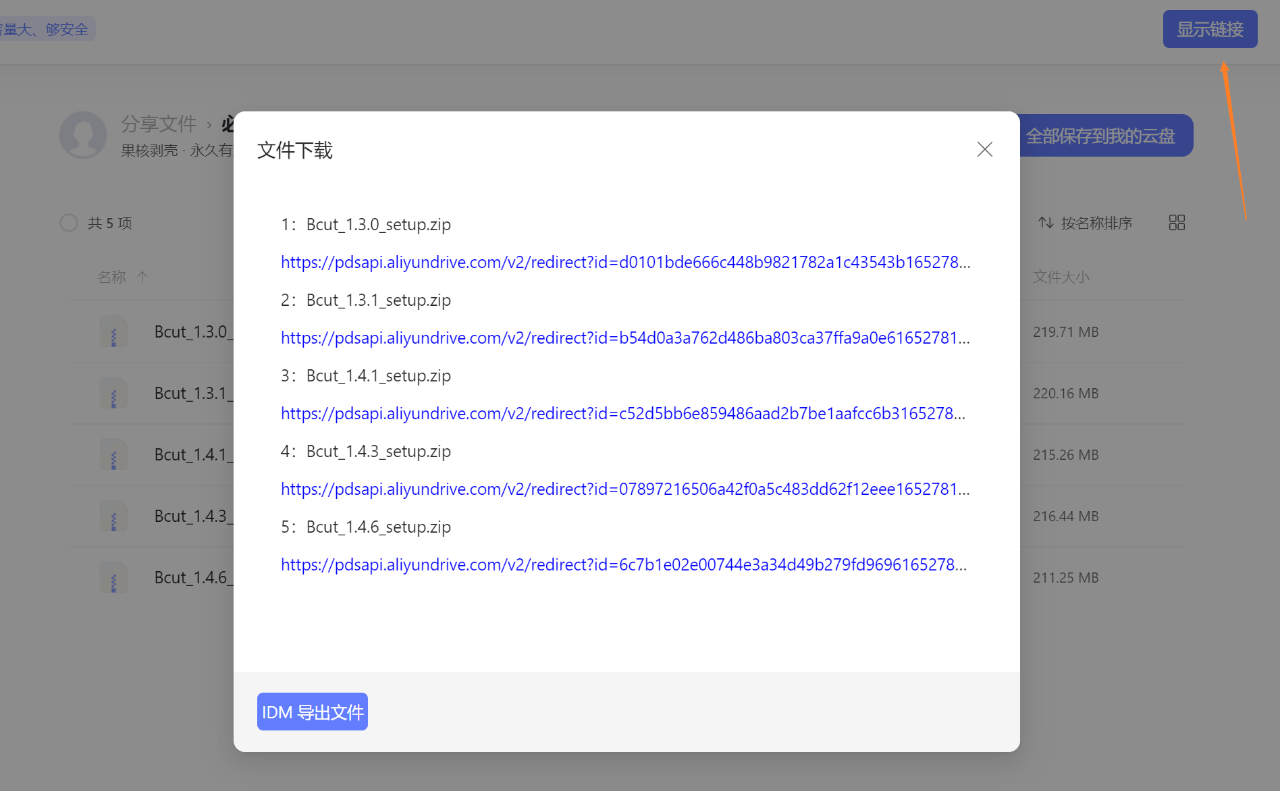This screenshot has height=791, width=1280.
Task: Switch to grid view icon
Action: (x=1177, y=223)
